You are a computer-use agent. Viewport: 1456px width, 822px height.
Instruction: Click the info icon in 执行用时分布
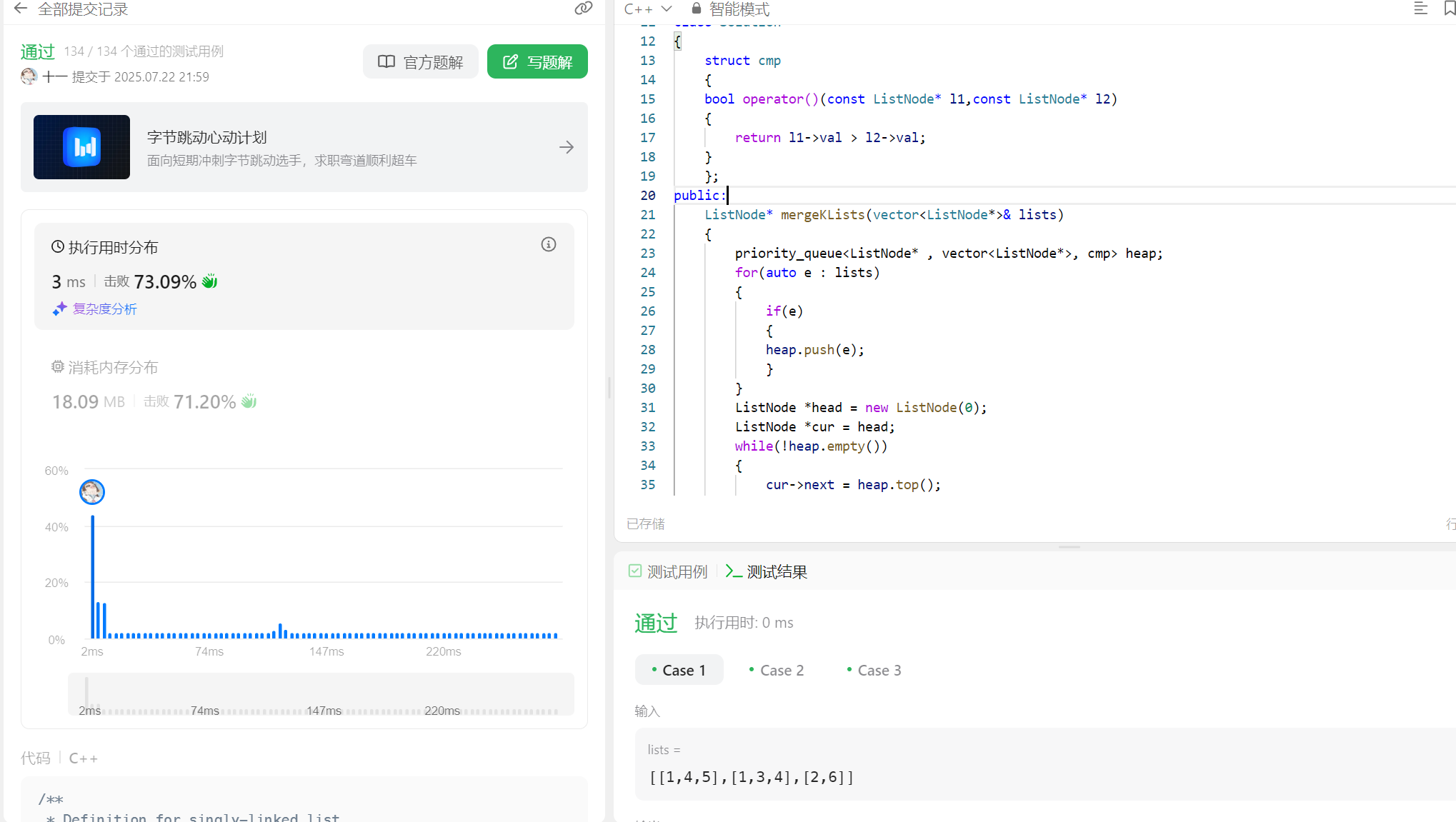coord(549,244)
